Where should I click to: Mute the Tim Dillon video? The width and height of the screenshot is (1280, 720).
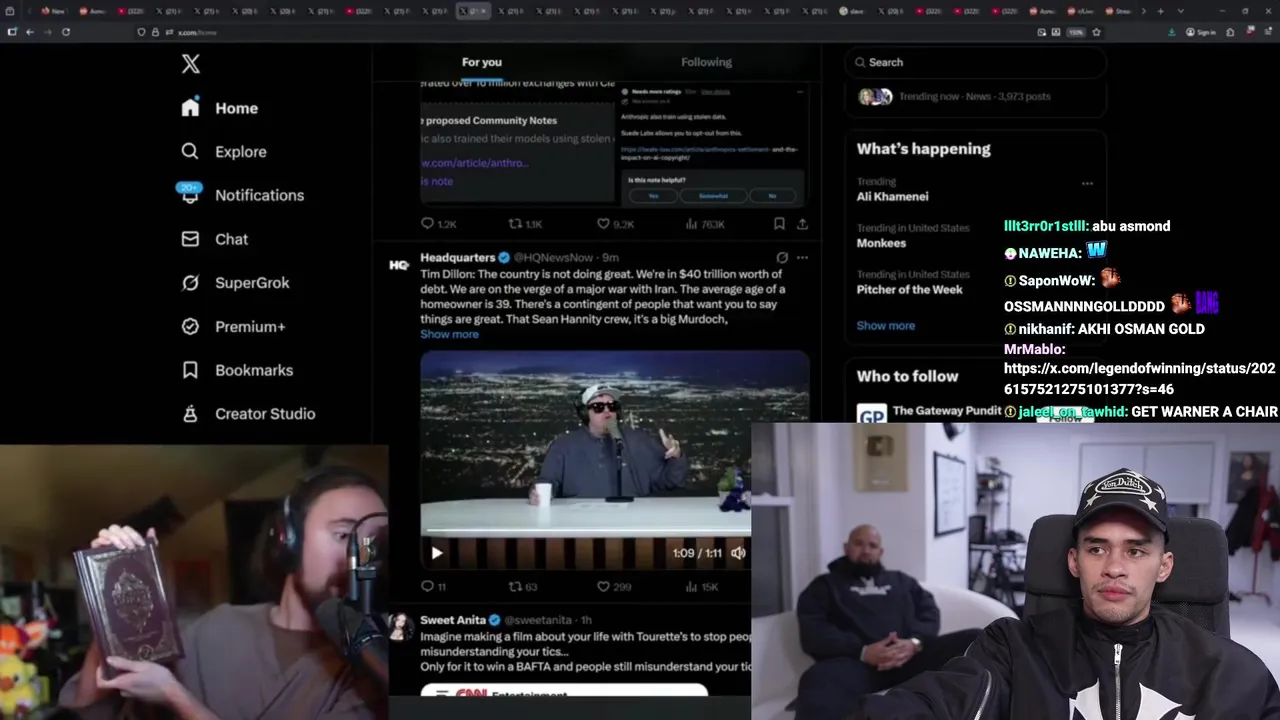point(738,553)
